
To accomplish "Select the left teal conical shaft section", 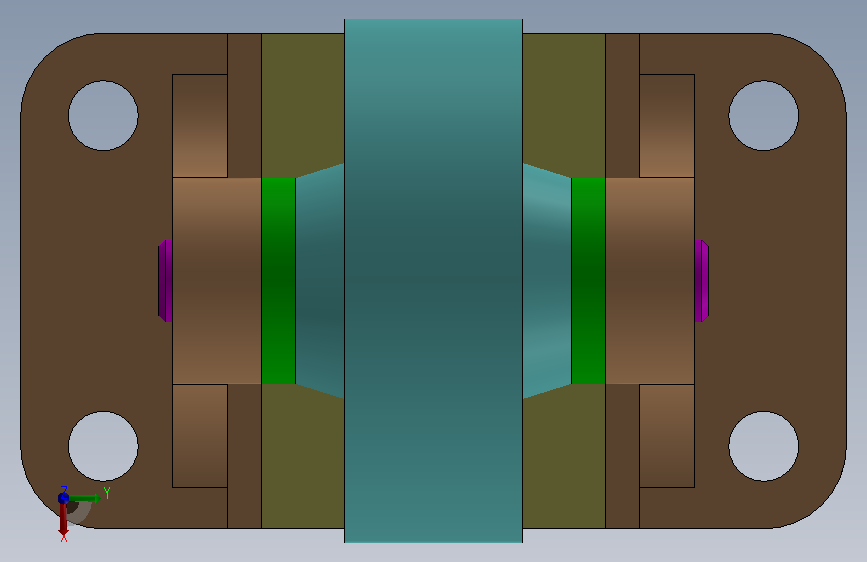I will click(320, 281).
